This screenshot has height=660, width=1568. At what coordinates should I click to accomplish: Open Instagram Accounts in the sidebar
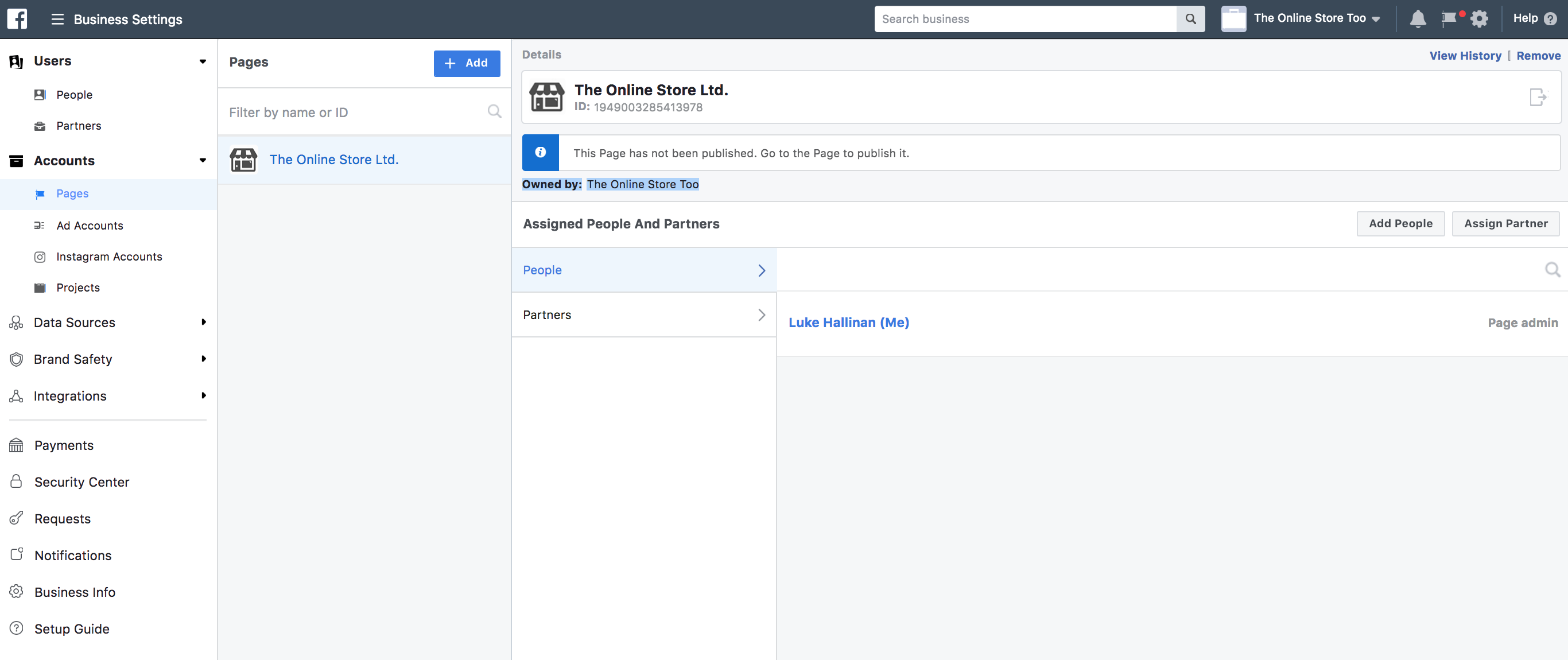tap(109, 257)
